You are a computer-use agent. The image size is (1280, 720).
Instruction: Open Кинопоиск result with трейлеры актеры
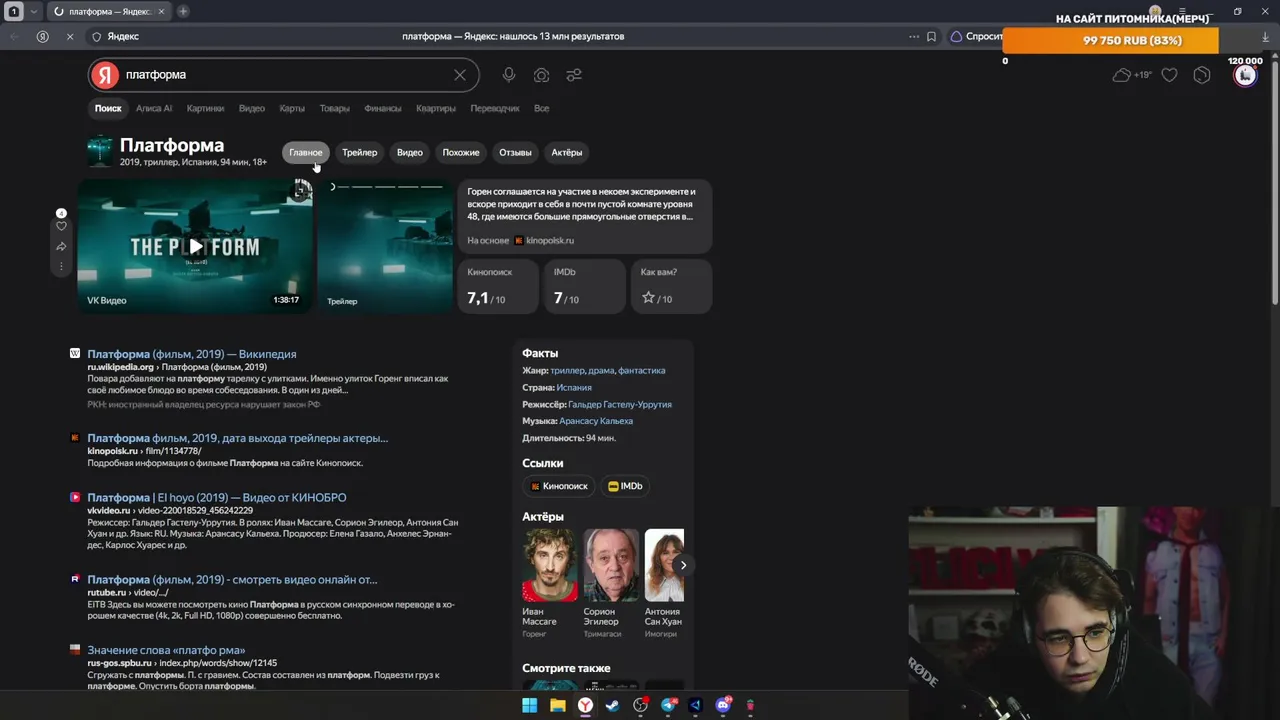[238, 438]
